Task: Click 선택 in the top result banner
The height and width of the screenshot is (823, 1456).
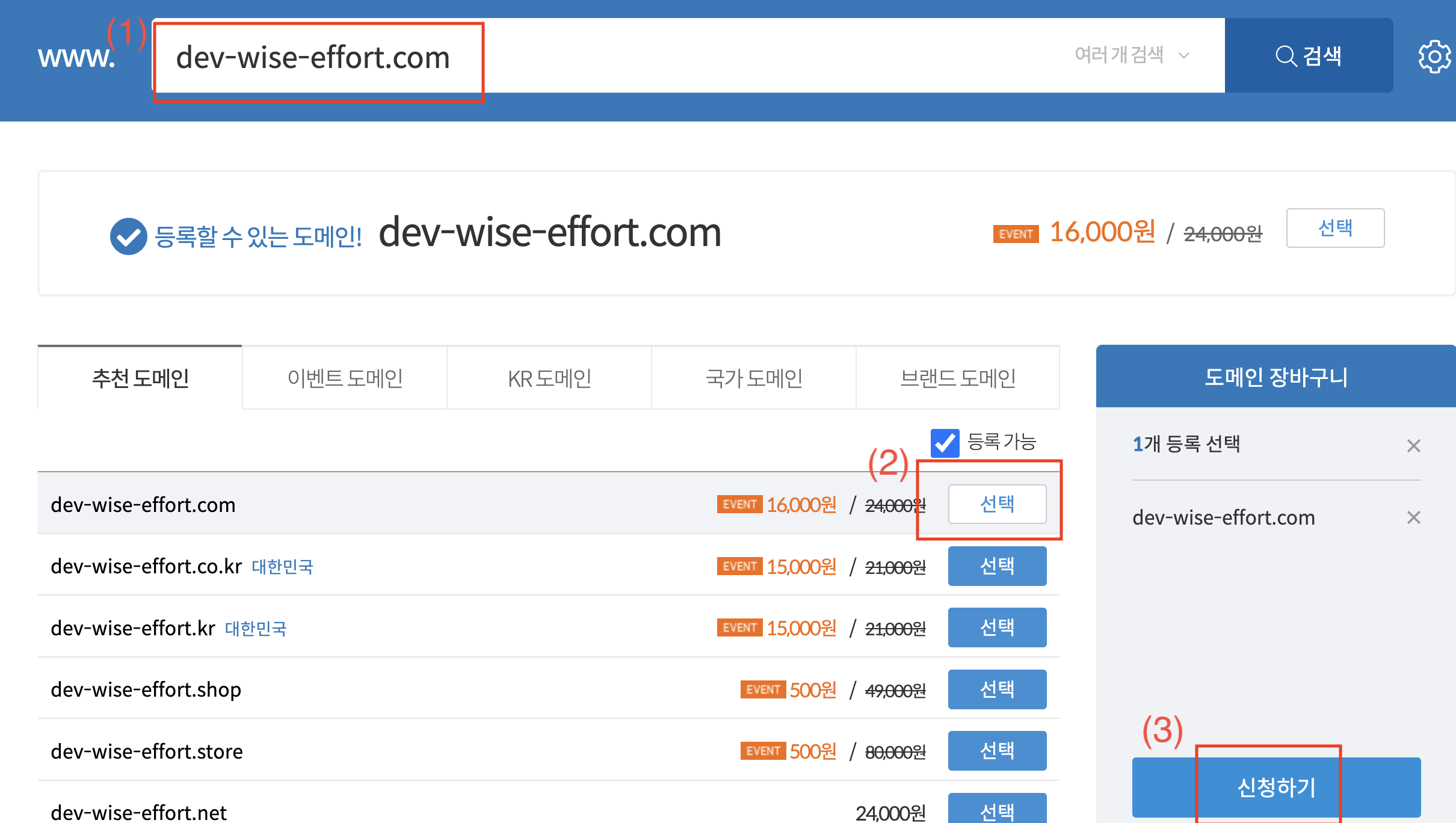Action: click(1335, 228)
